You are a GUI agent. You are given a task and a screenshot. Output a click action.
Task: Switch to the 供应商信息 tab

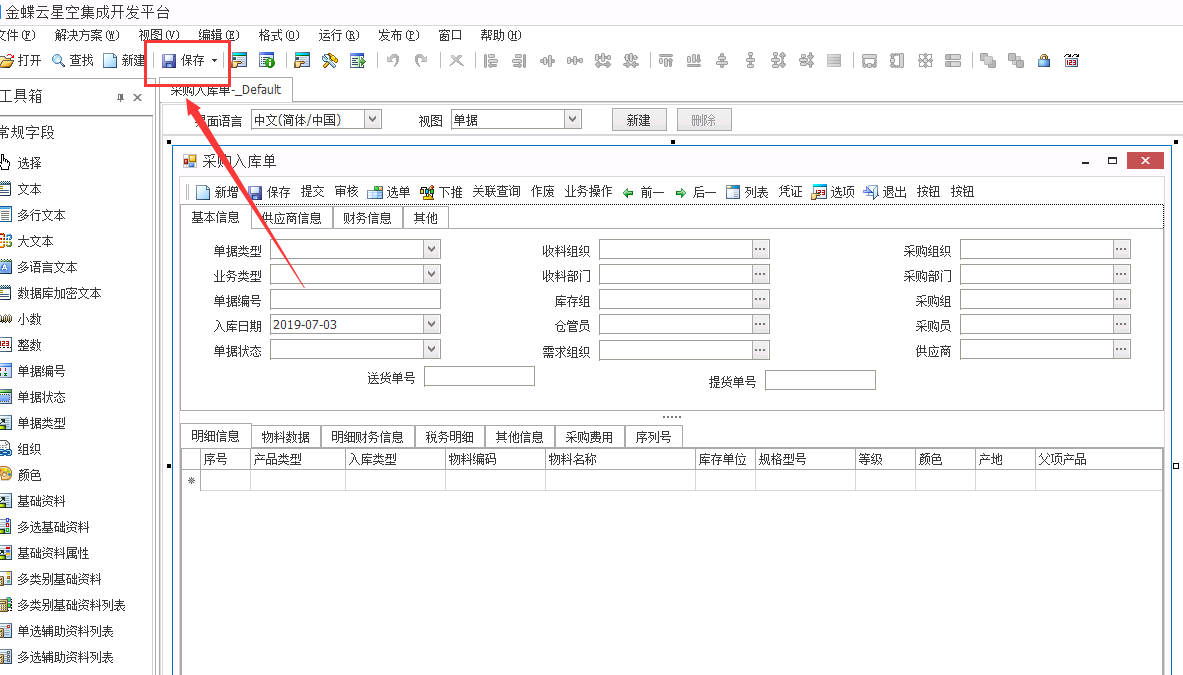(x=292, y=218)
